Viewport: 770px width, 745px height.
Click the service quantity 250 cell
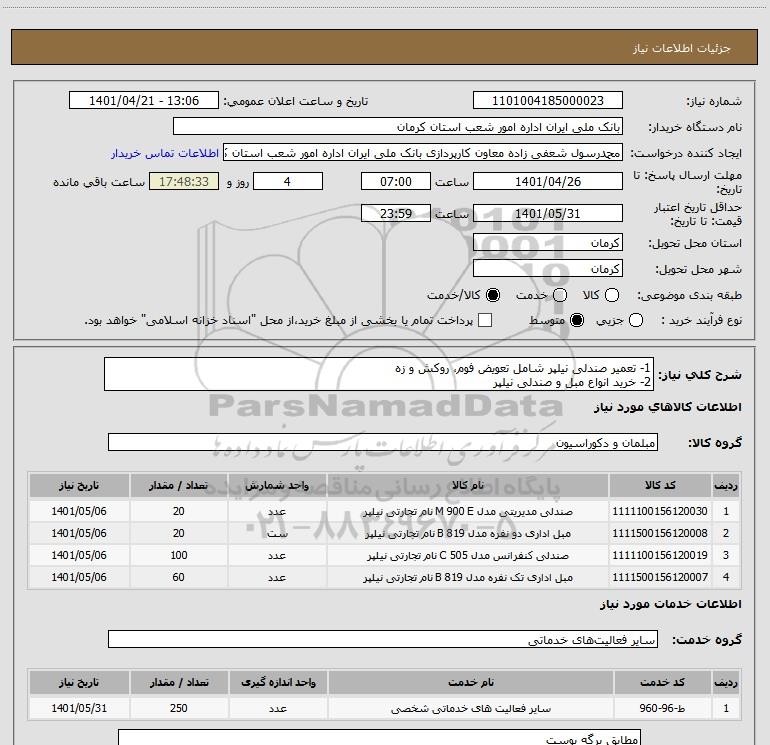coord(179,708)
